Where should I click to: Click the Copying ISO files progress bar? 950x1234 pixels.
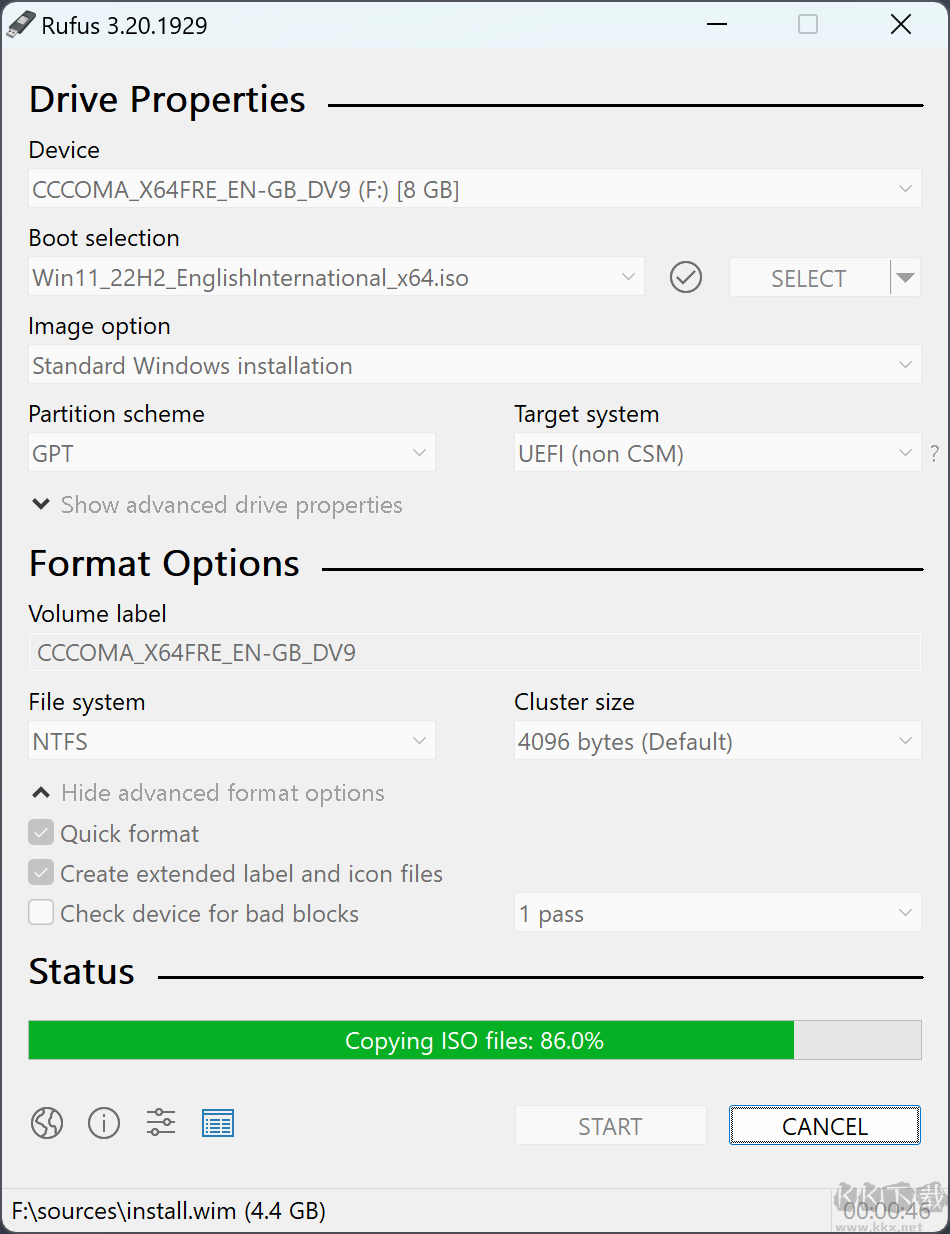tap(475, 1040)
